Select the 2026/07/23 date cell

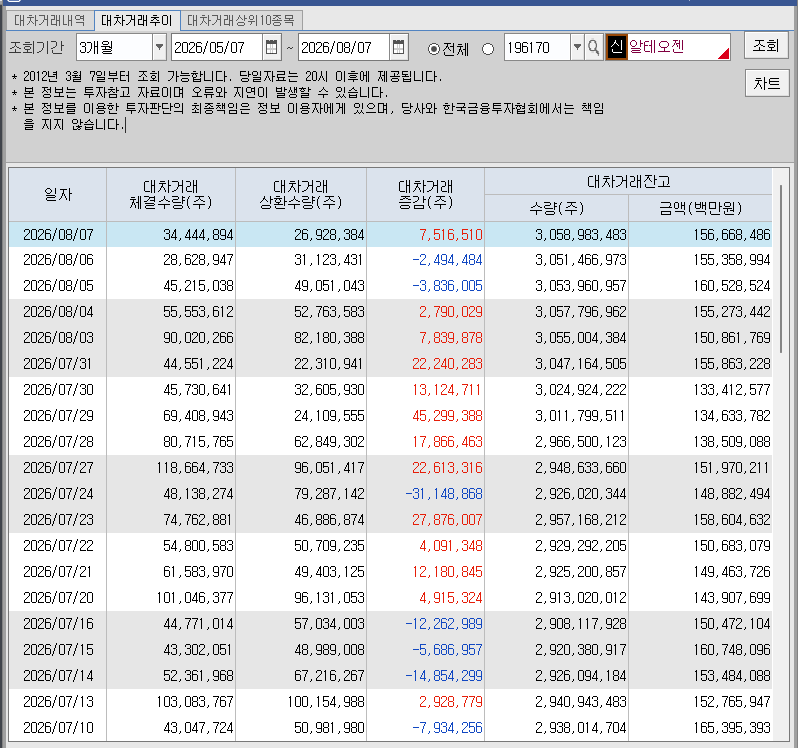click(x=58, y=520)
